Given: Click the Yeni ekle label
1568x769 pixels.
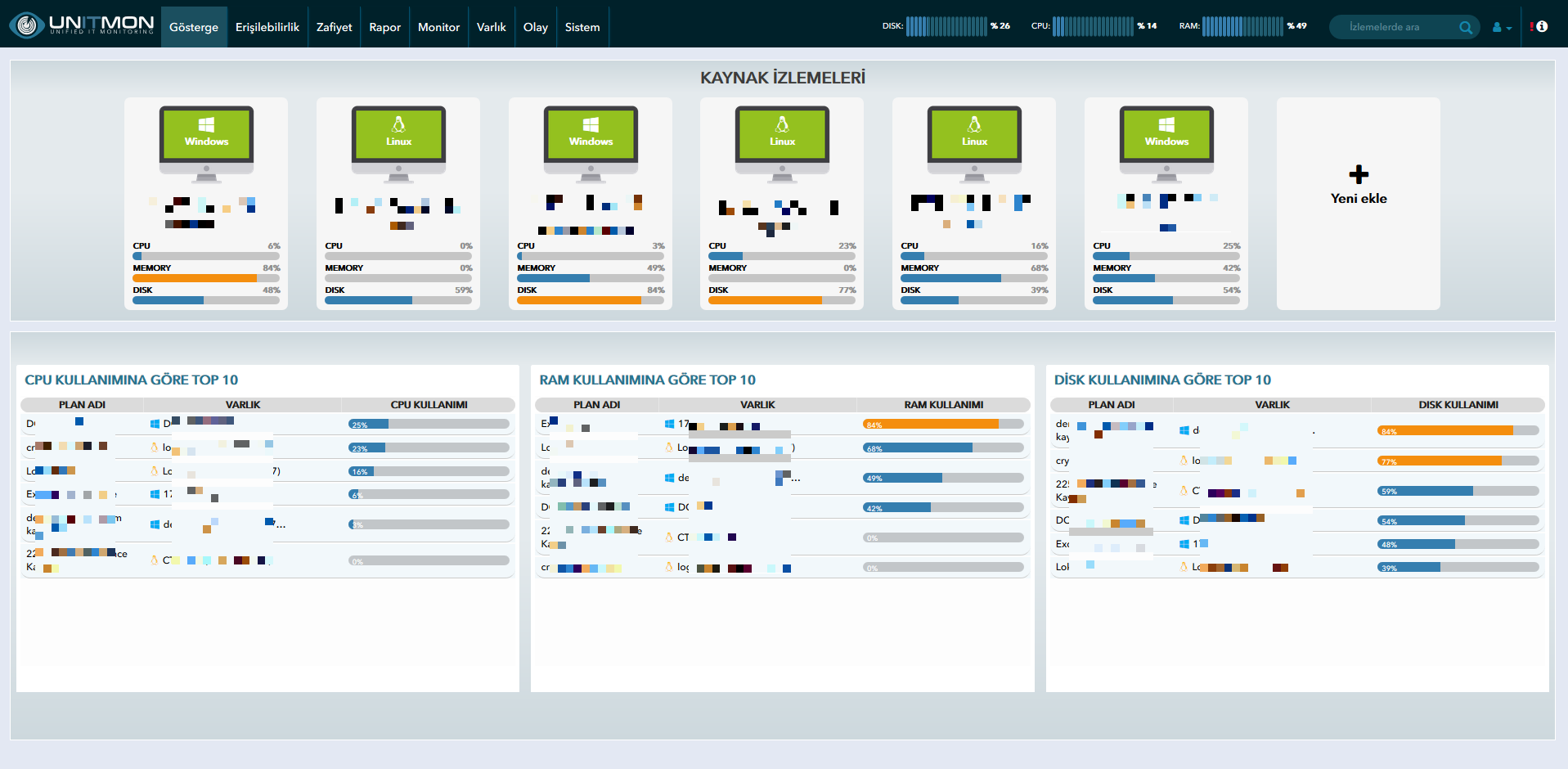Looking at the screenshot, I should click(x=1359, y=199).
